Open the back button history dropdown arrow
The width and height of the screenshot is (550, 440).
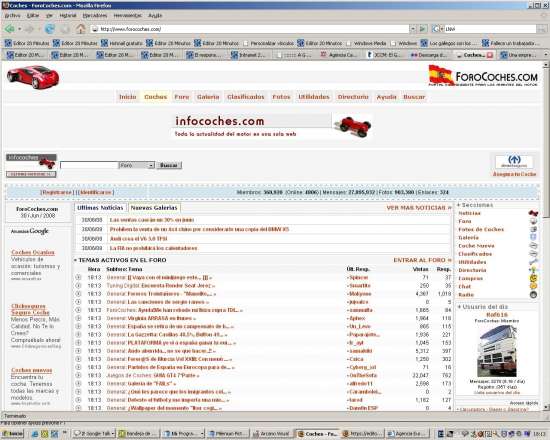pyautogui.click(x=20, y=29)
